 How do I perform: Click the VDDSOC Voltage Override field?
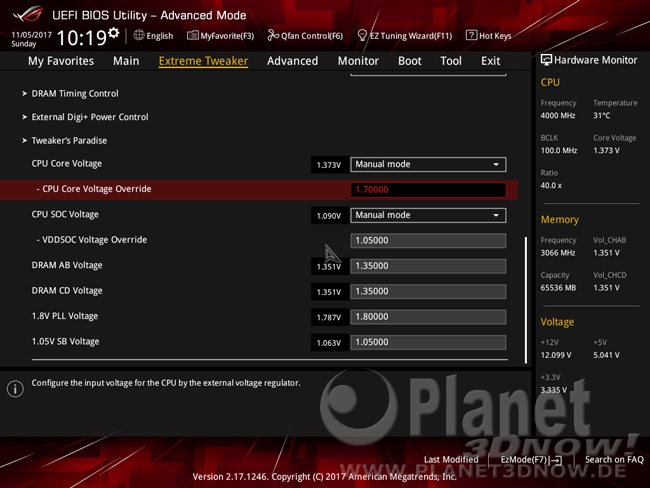(428, 240)
